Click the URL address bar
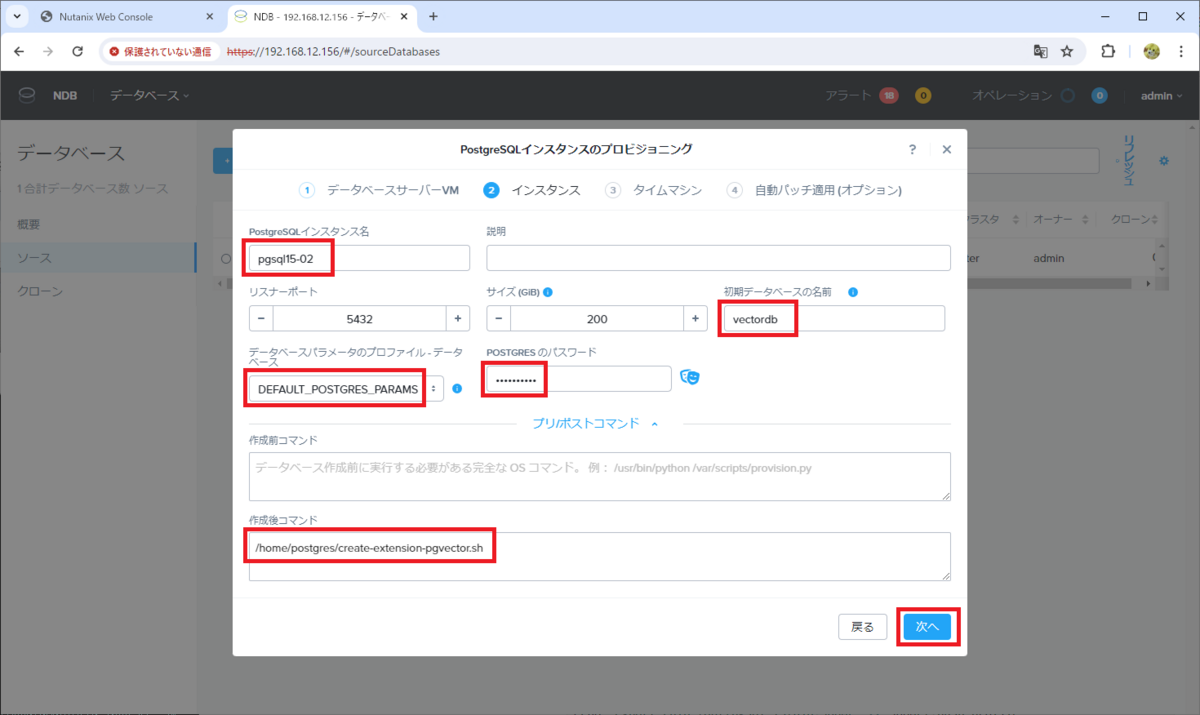 point(620,51)
